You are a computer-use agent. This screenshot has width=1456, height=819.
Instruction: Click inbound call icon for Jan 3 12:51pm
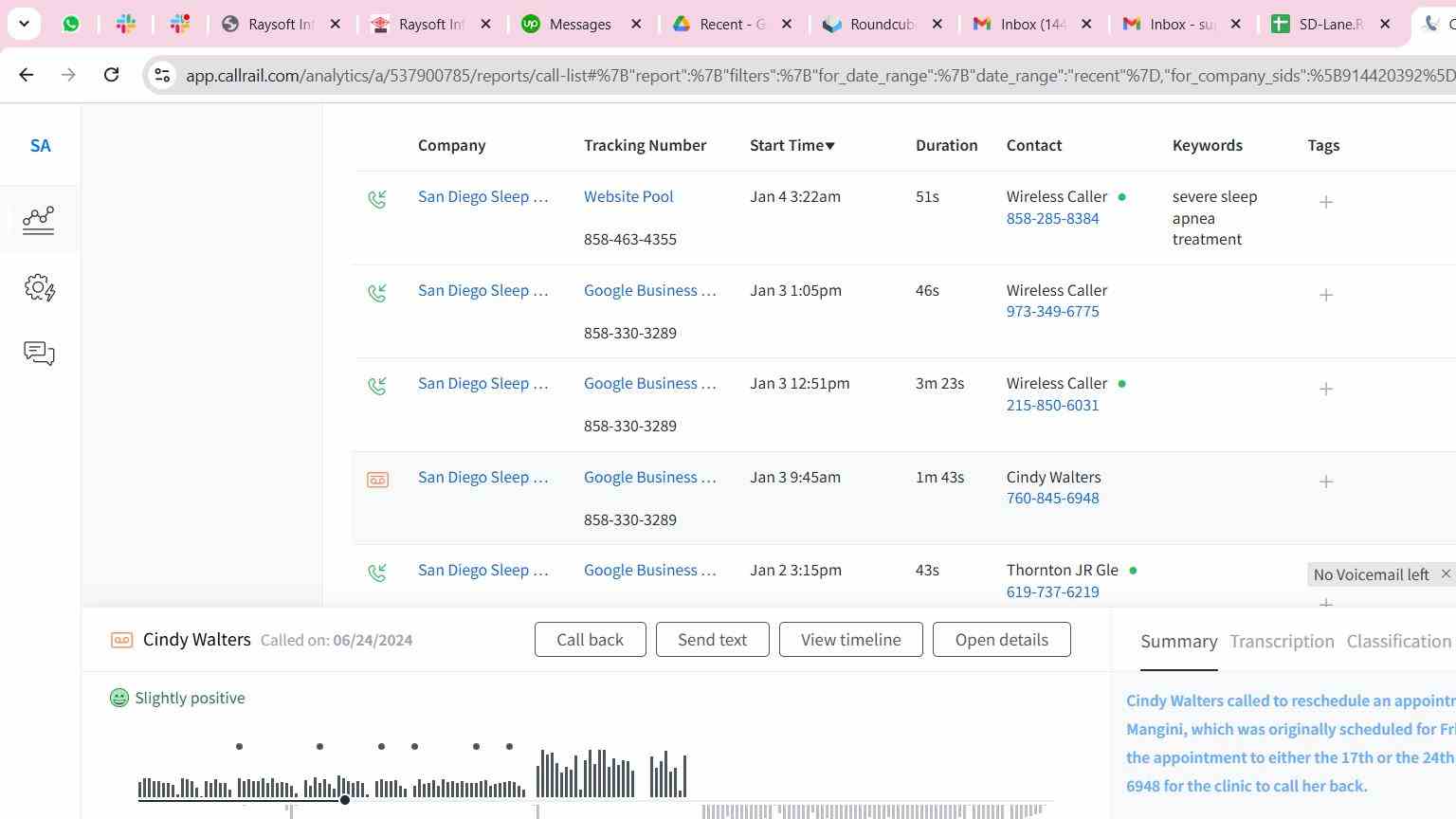click(x=377, y=386)
